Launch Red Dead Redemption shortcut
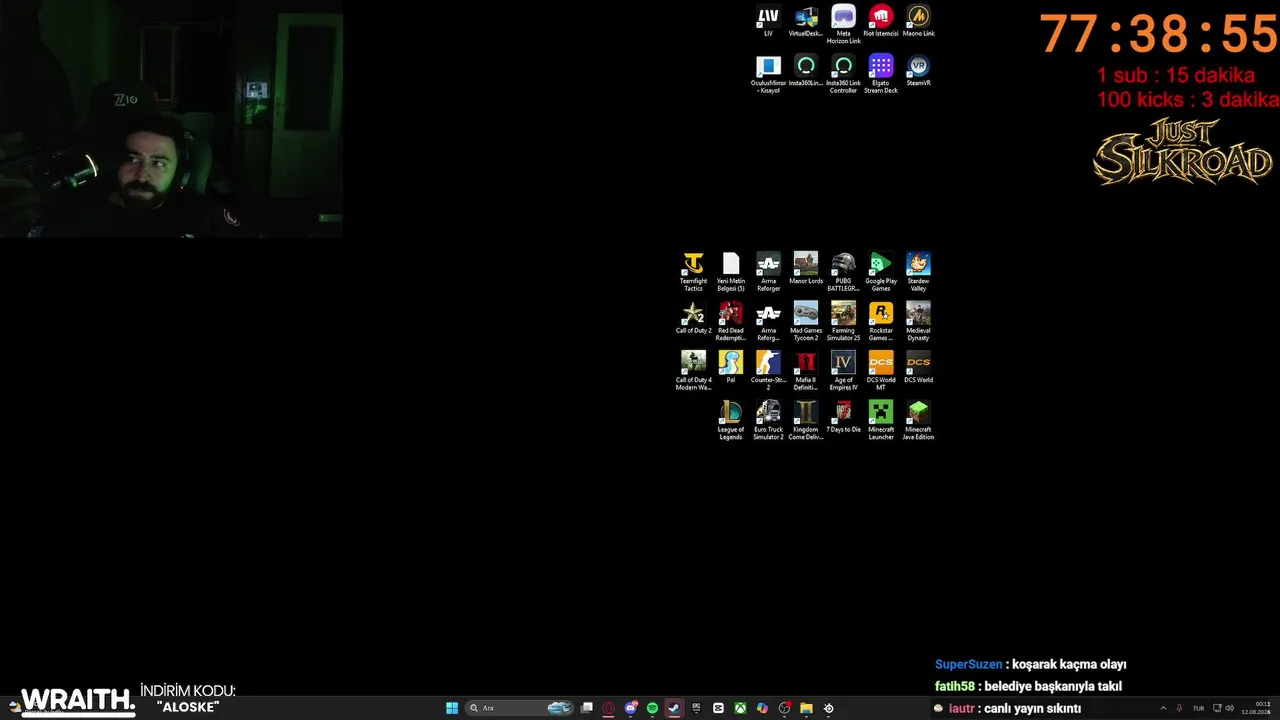Image resolution: width=1280 pixels, height=720 pixels. (x=731, y=321)
